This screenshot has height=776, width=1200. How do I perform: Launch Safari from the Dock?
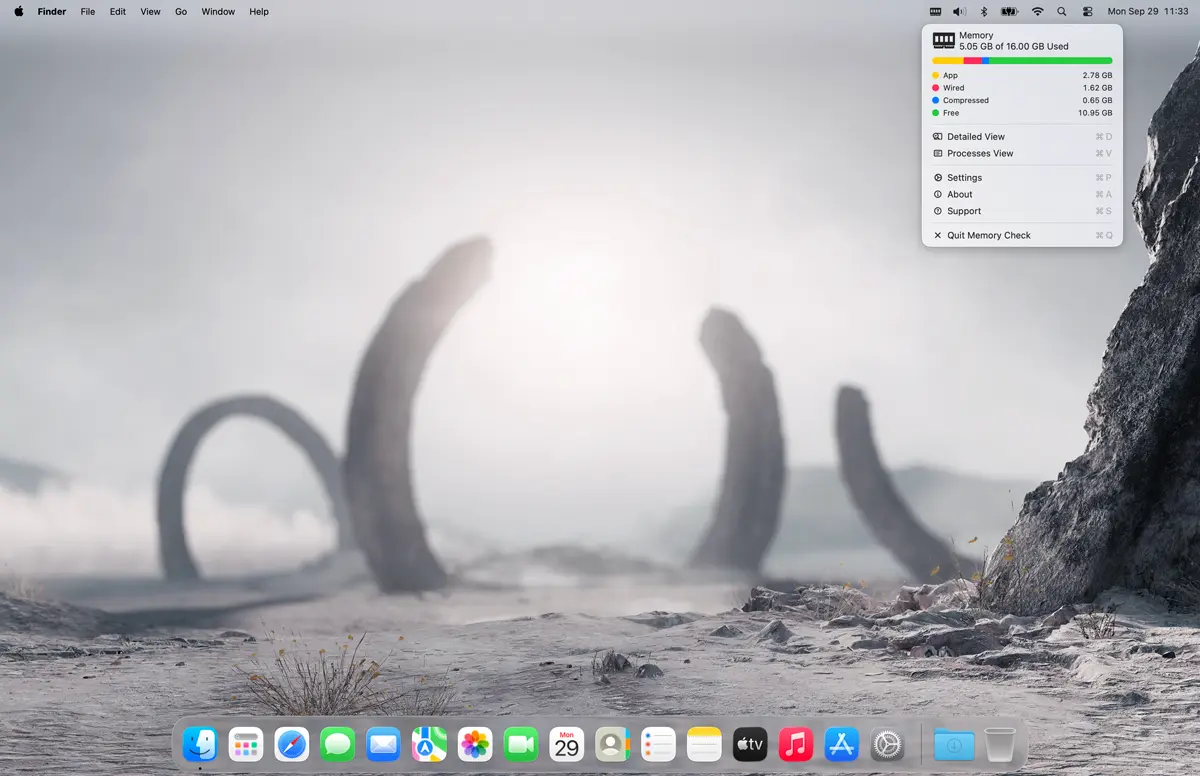point(291,744)
